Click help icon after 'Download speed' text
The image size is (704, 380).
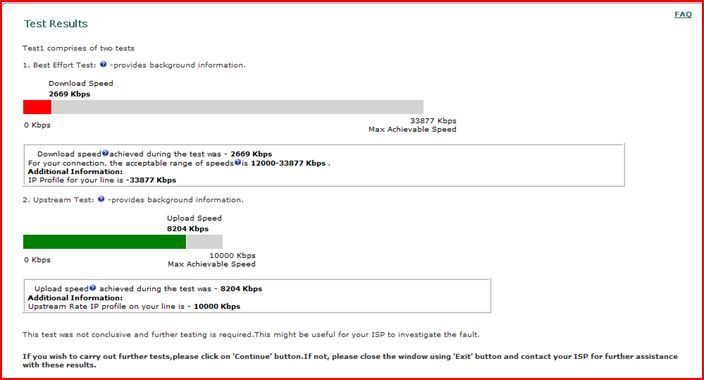pos(105,153)
